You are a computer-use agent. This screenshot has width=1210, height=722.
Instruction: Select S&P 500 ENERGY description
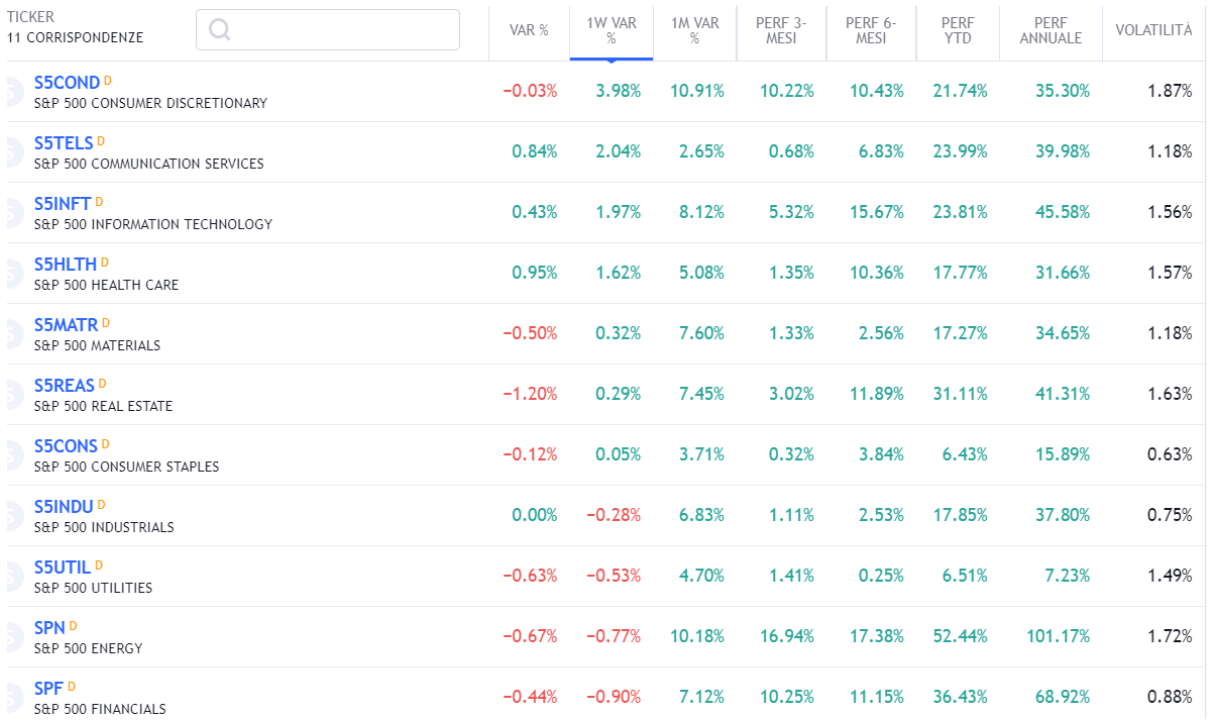coord(88,649)
